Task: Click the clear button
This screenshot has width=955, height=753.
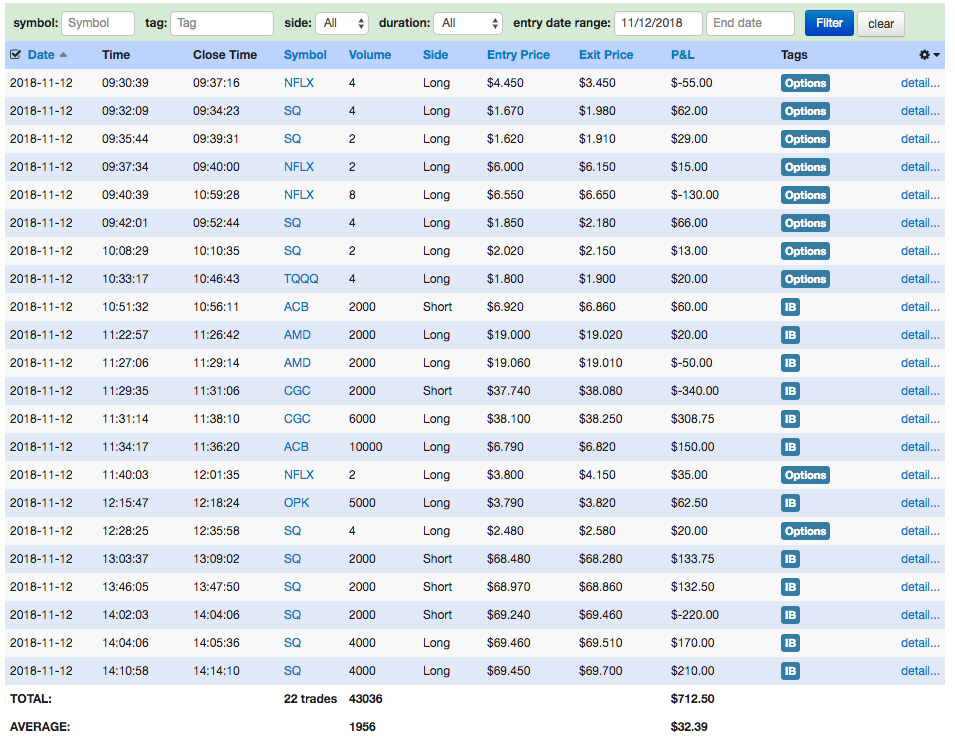Action: pyautogui.click(x=881, y=24)
